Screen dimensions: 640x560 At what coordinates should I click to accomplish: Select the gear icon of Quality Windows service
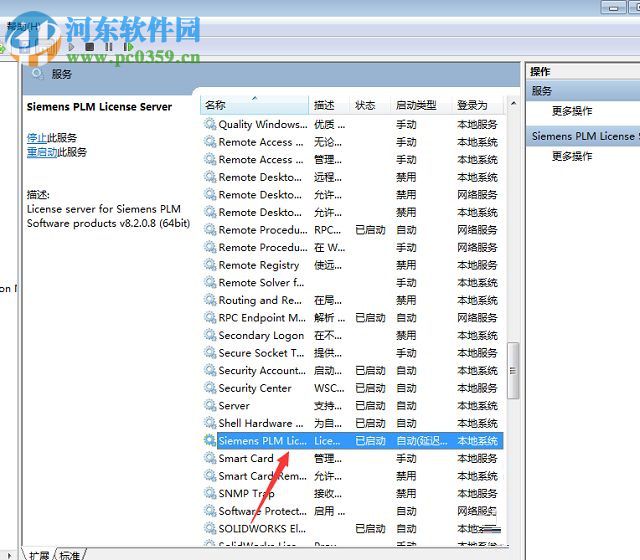[210, 124]
